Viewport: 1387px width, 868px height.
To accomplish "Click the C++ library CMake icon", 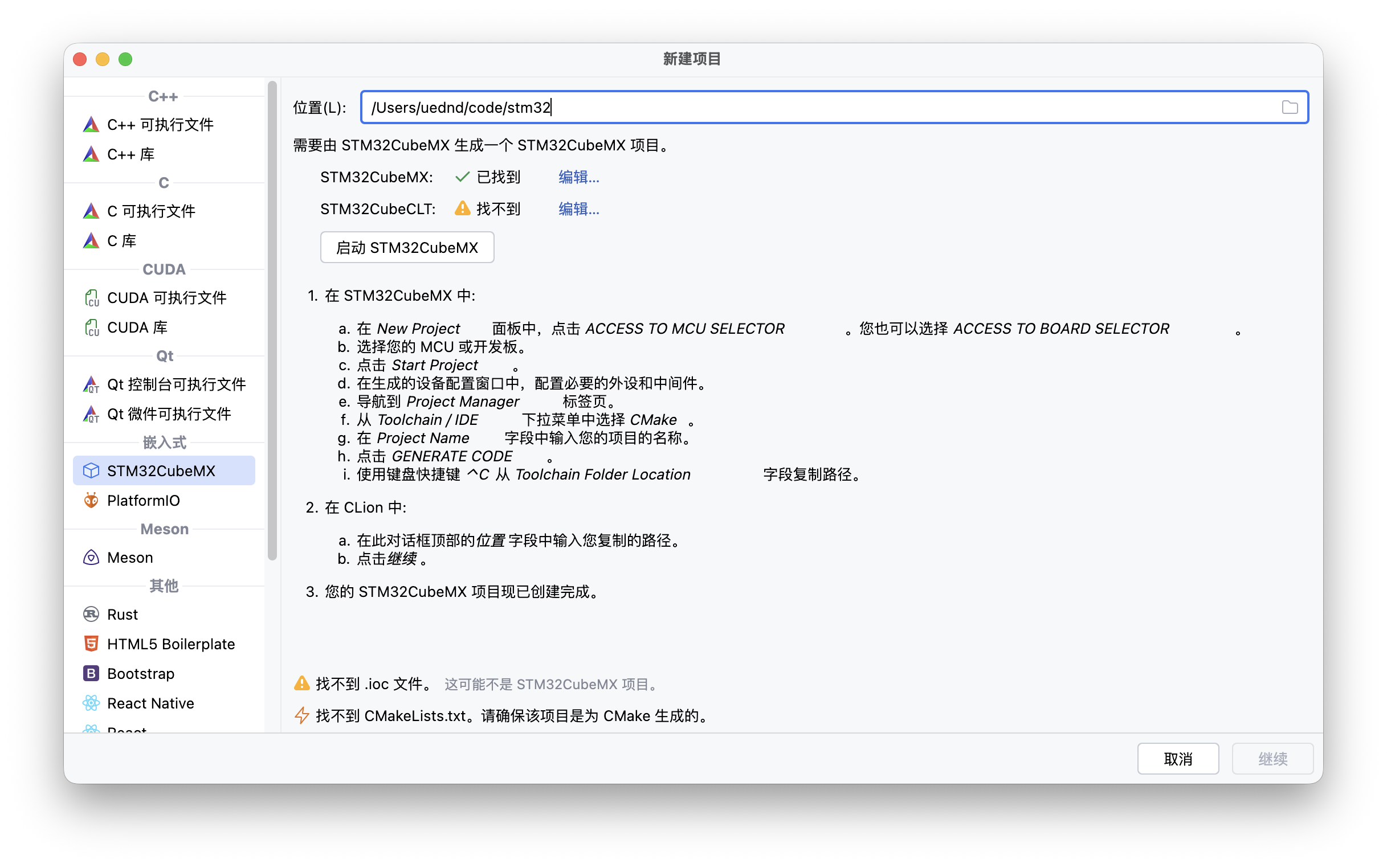I will point(91,154).
